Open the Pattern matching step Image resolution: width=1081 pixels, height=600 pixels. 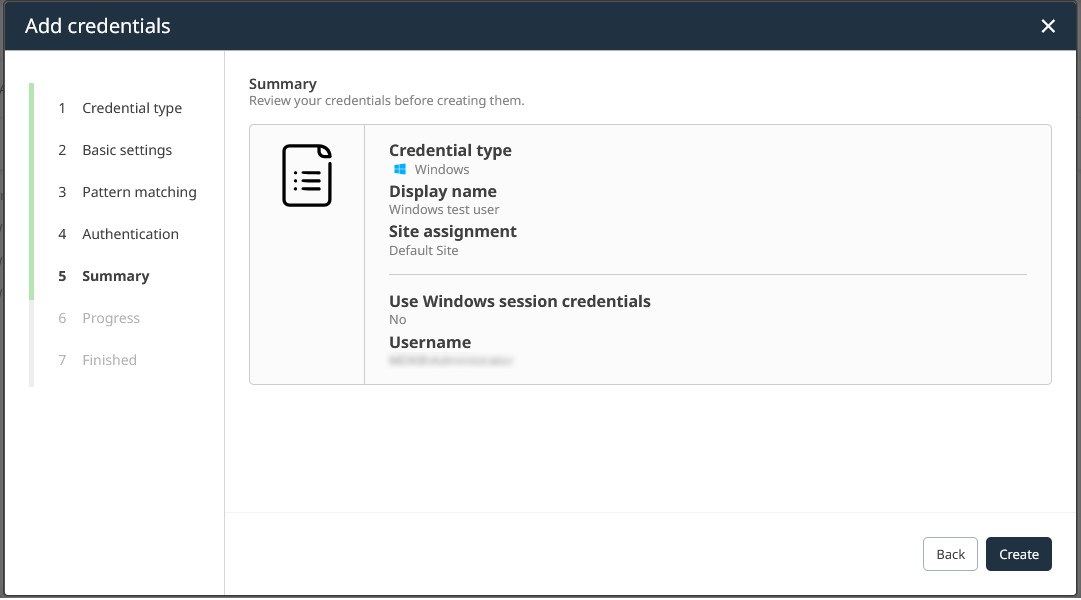pyautogui.click(x=139, y=192)
